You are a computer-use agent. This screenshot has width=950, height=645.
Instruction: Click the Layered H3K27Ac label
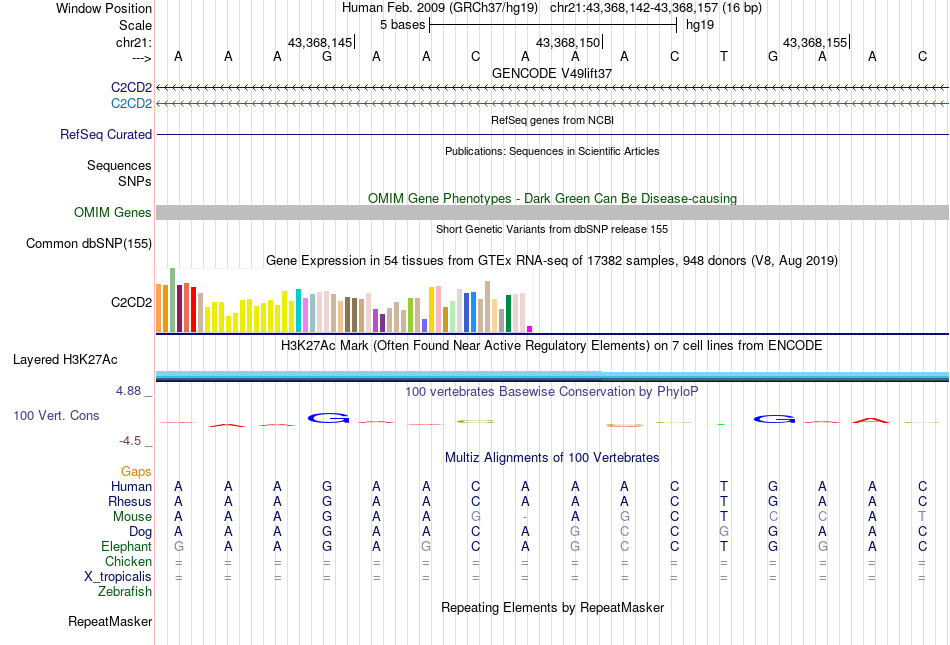coord(65,360)
